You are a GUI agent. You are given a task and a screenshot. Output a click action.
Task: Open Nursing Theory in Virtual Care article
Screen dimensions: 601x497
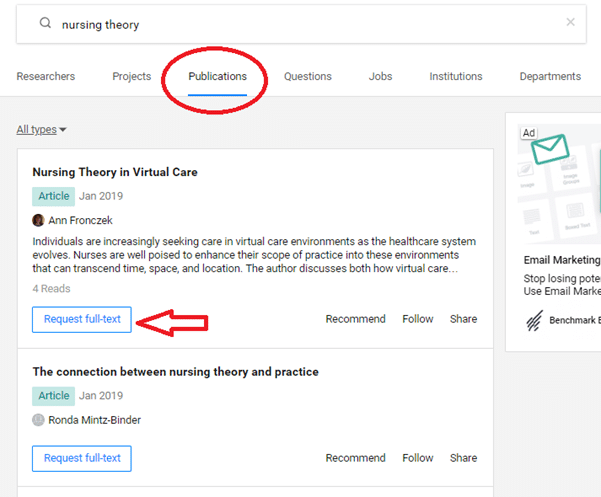pos(115,172)
